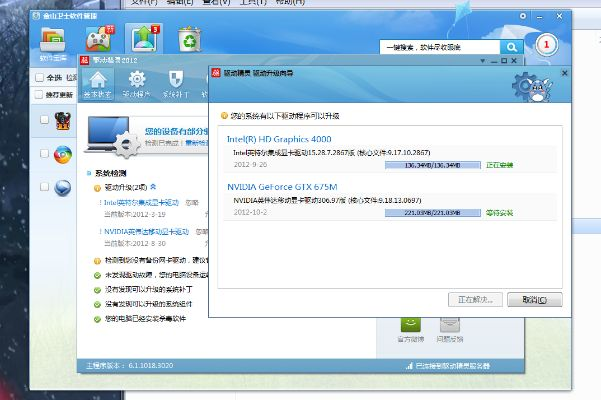The width and height of the screenshot is (601, 400).
Task: Toggle the select-all checkbox in Kingsoft window
Action: pyautogui.click(x=39, y=78)
